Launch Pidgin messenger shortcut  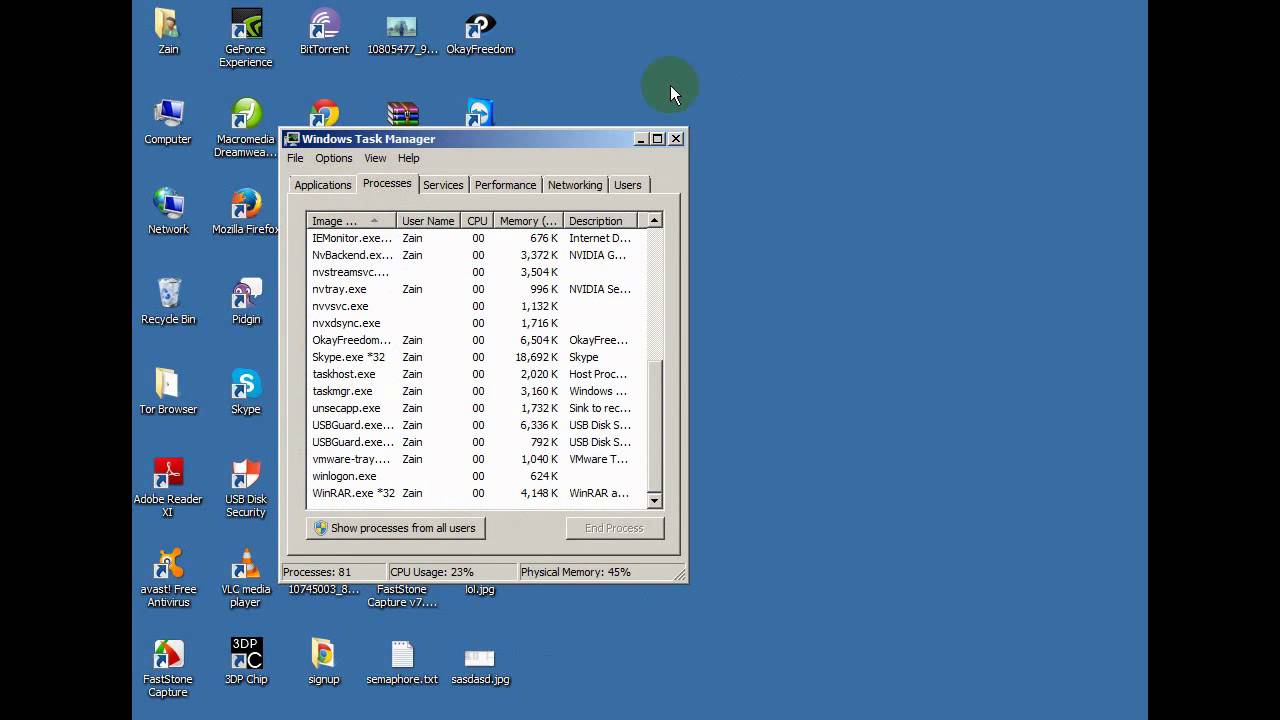tap(246, 302)
